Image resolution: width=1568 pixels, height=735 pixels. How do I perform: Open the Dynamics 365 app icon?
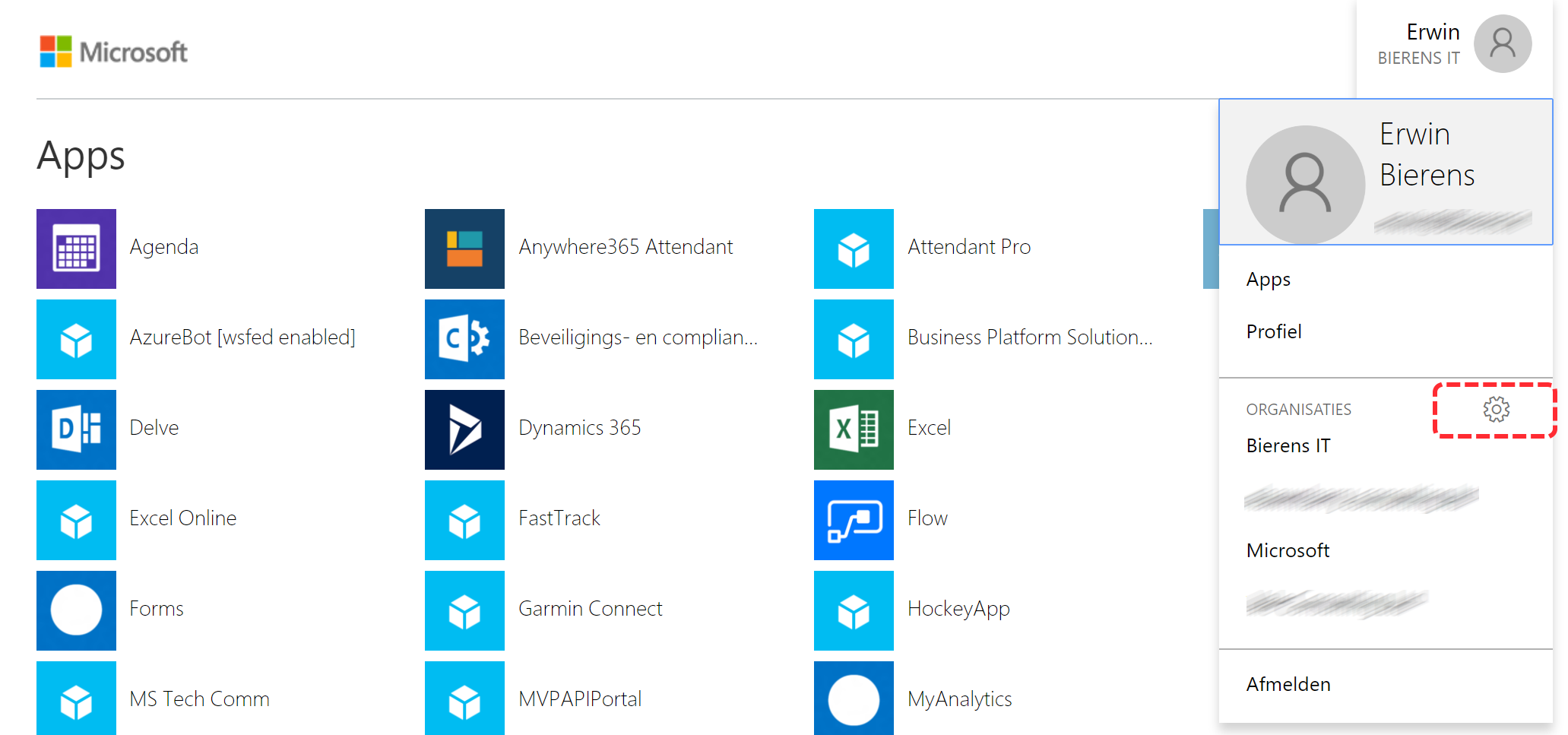[464, 429]
